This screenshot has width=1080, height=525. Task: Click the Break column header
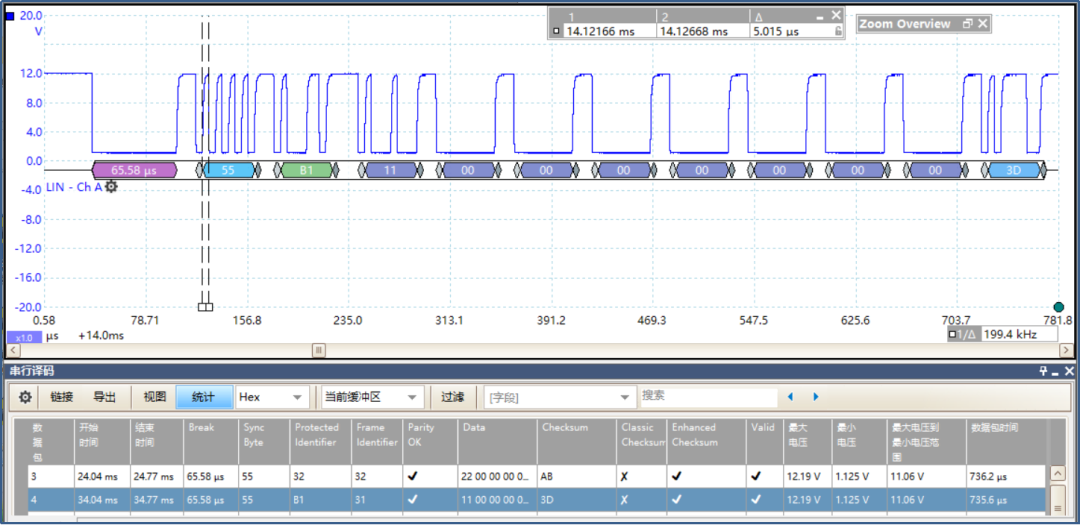[x=211, y=442]
